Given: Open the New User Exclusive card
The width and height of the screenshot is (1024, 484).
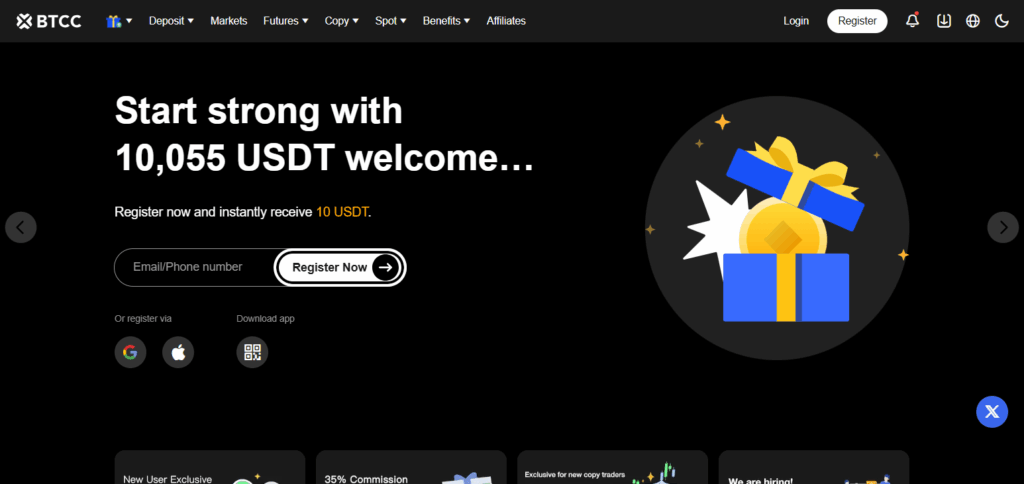Looking at the screenshot, I should (x=210, y=468).
